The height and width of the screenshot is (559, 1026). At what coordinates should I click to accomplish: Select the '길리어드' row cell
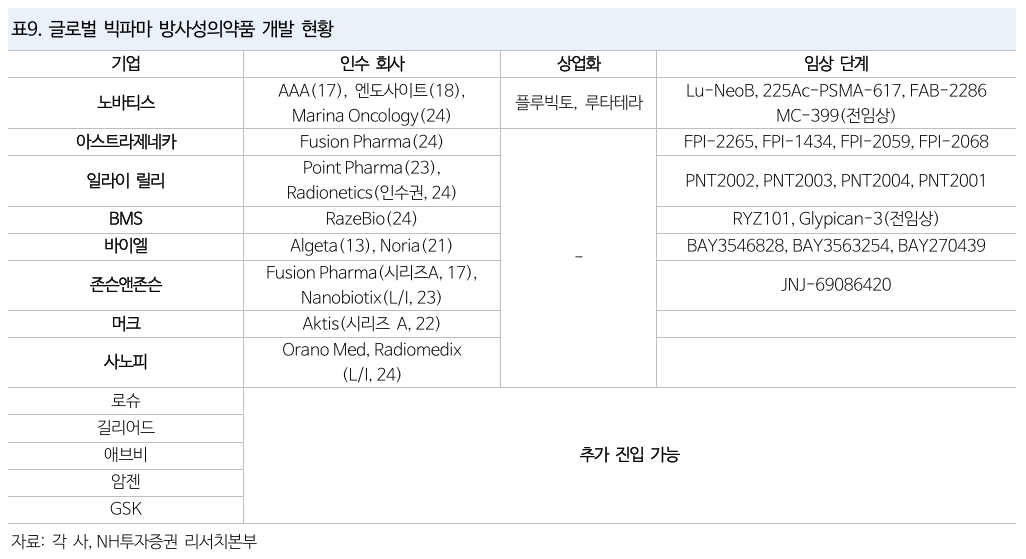[126, 428]
